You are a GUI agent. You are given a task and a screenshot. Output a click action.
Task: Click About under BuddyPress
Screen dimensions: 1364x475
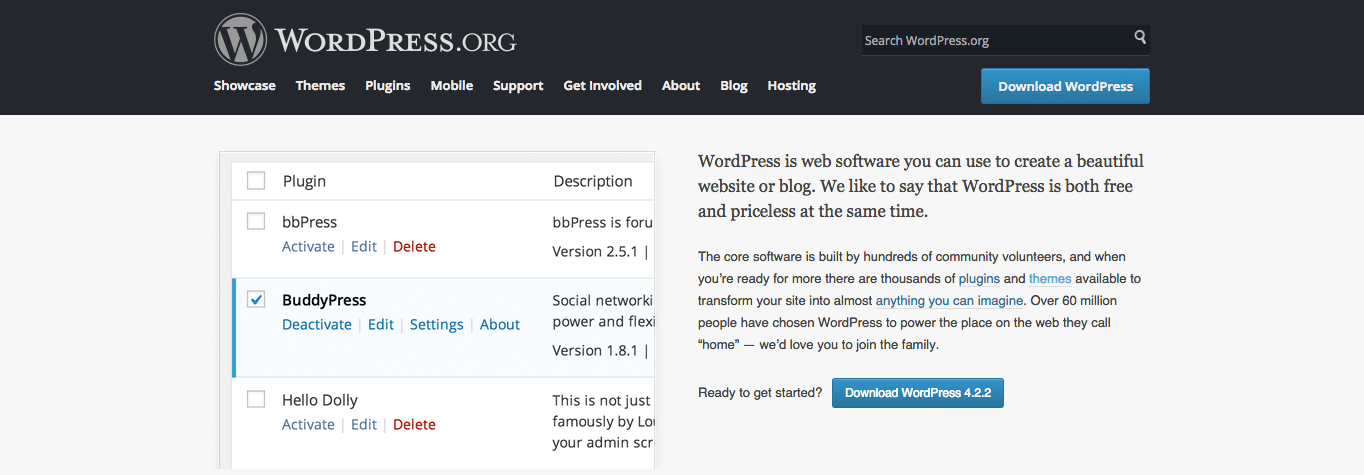[x=500, y=325]
